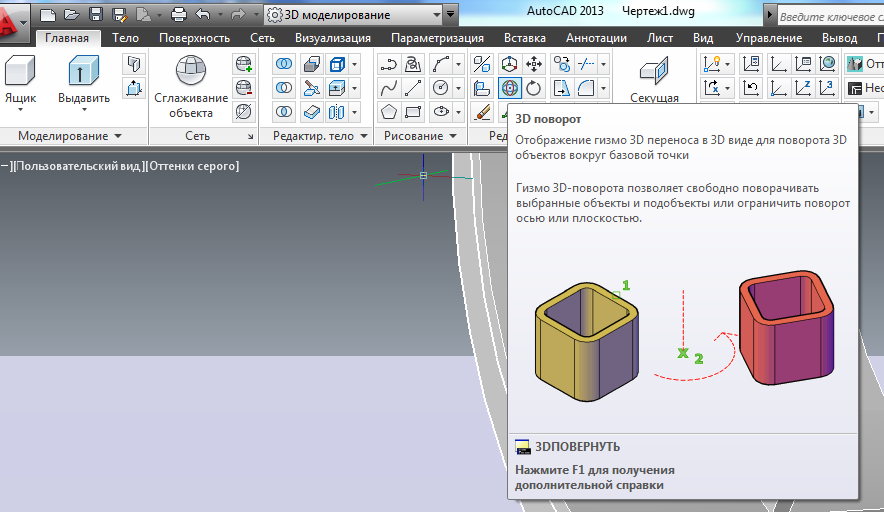This screenshot has width=884, height=512.
Task: Select the Move four-arrows tool
Action: coord(533,64)
